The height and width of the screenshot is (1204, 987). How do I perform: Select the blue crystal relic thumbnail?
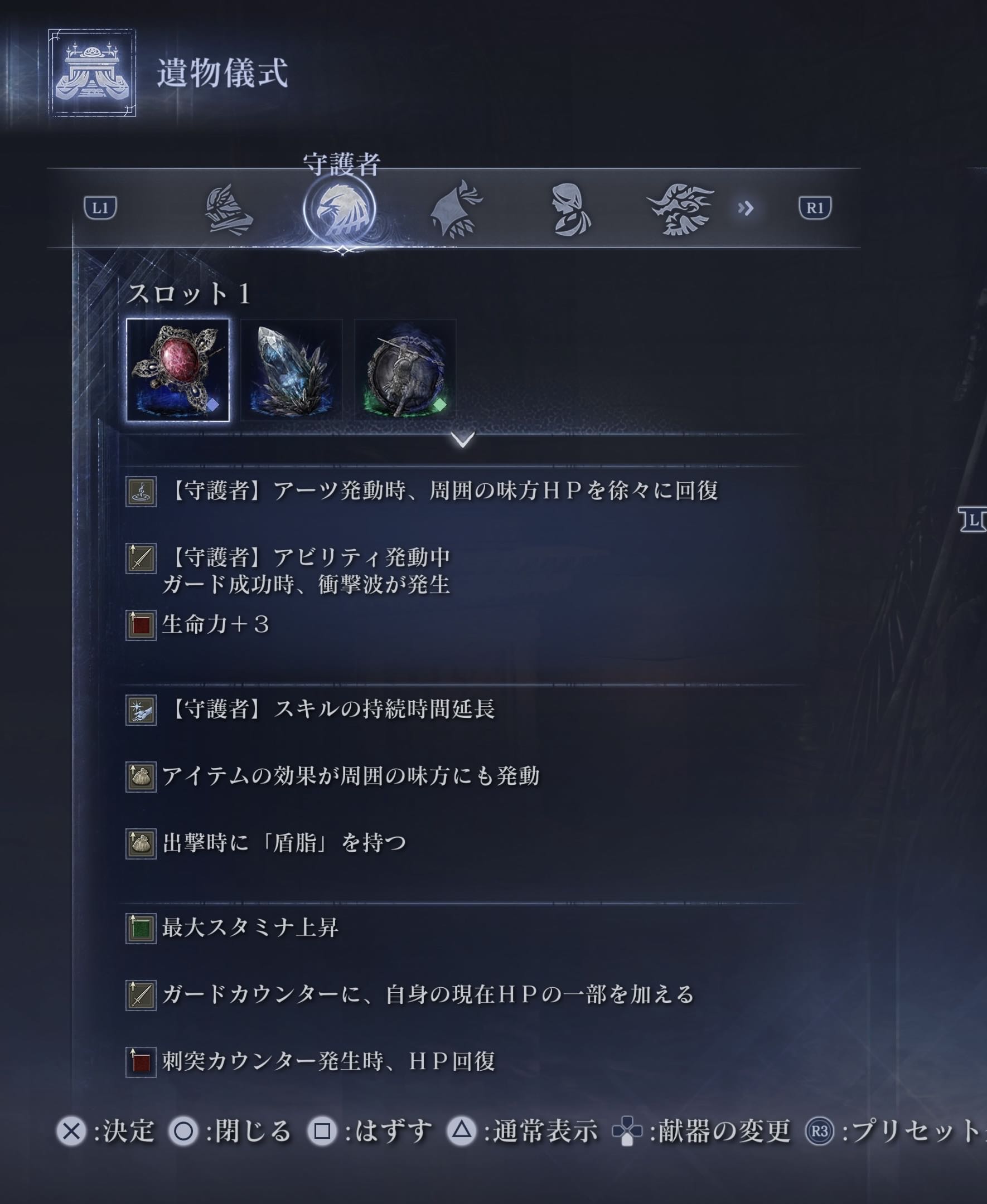tap(292, 370)
